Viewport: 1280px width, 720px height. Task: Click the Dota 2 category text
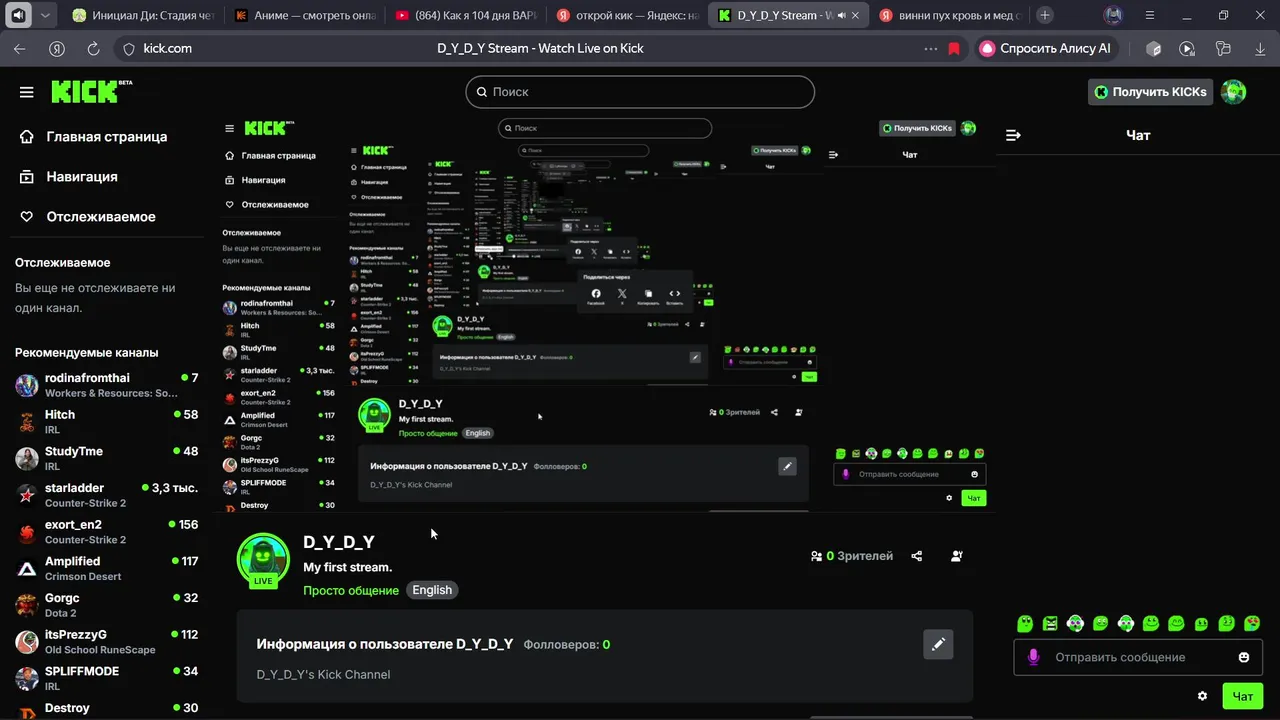click(x=60, y=614)
